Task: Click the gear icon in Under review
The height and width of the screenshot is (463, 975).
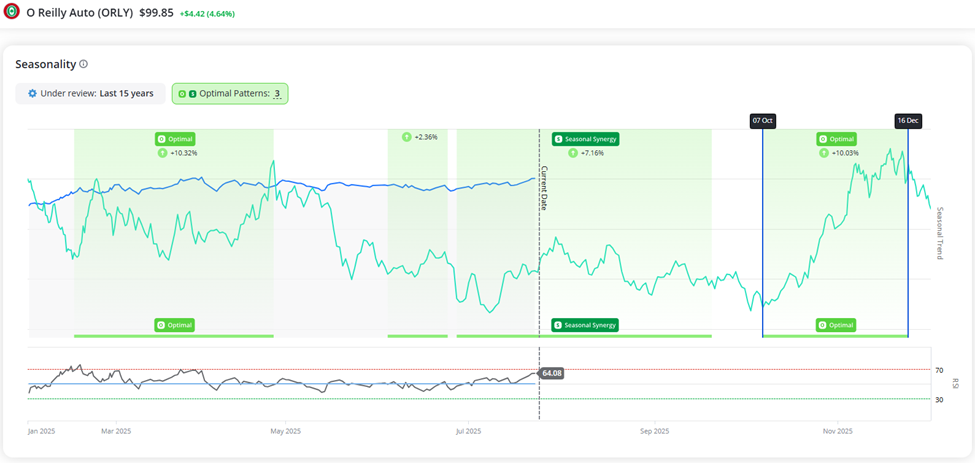Action: 32,93
